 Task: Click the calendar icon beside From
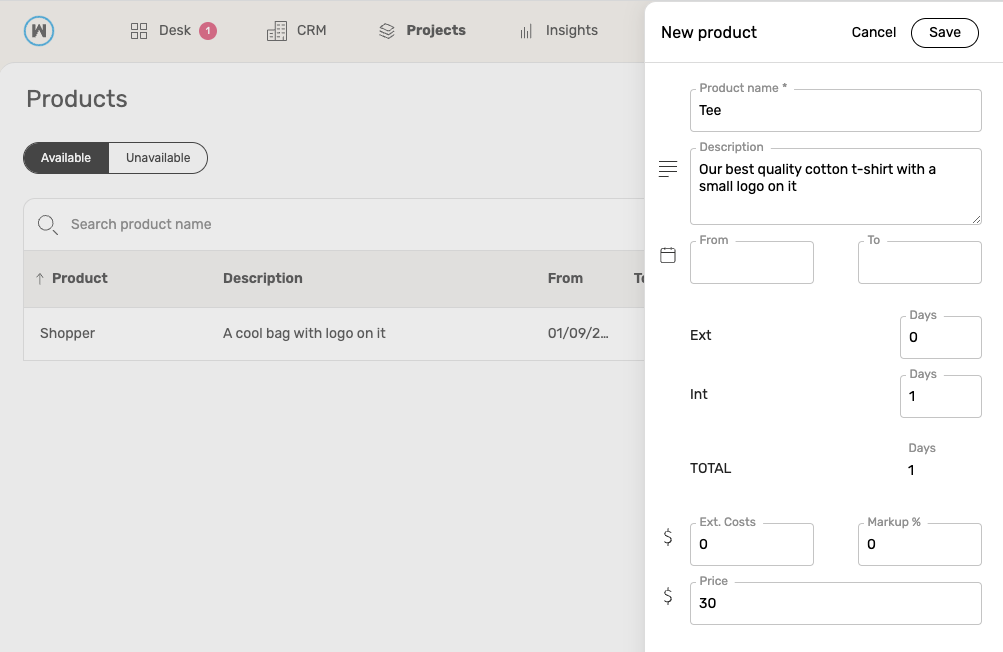click(668, 255)
